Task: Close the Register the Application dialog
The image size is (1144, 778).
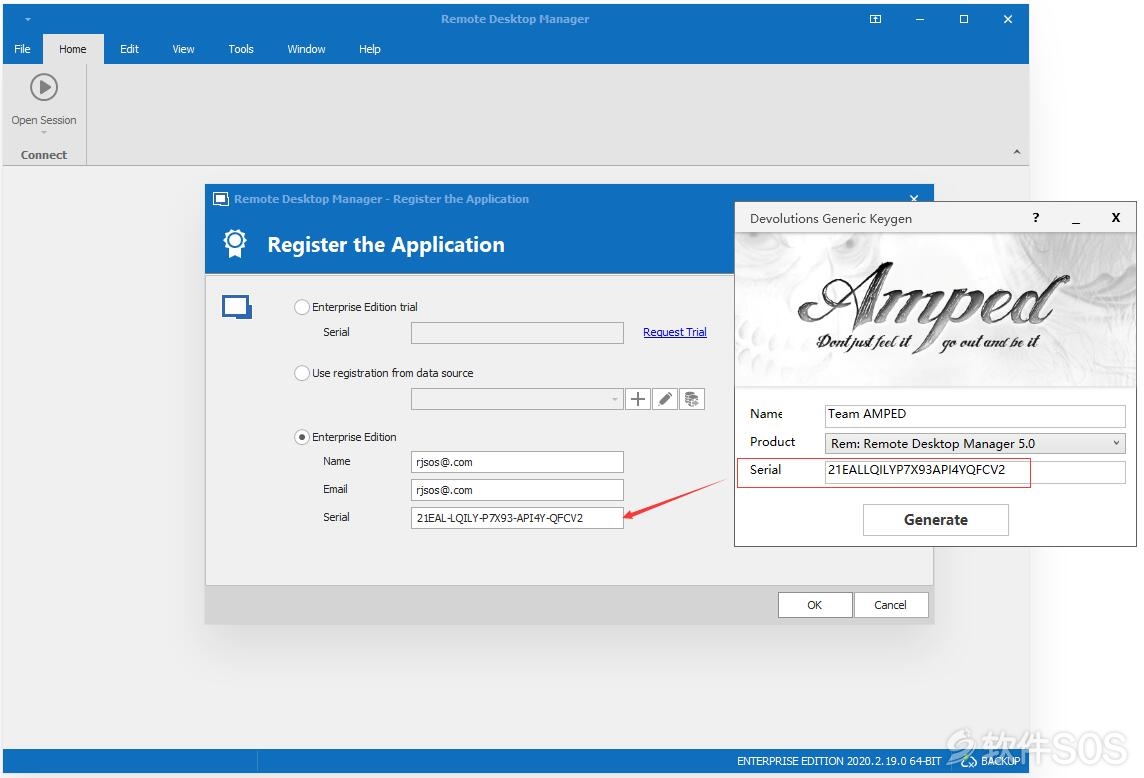Action: [914, 198]
